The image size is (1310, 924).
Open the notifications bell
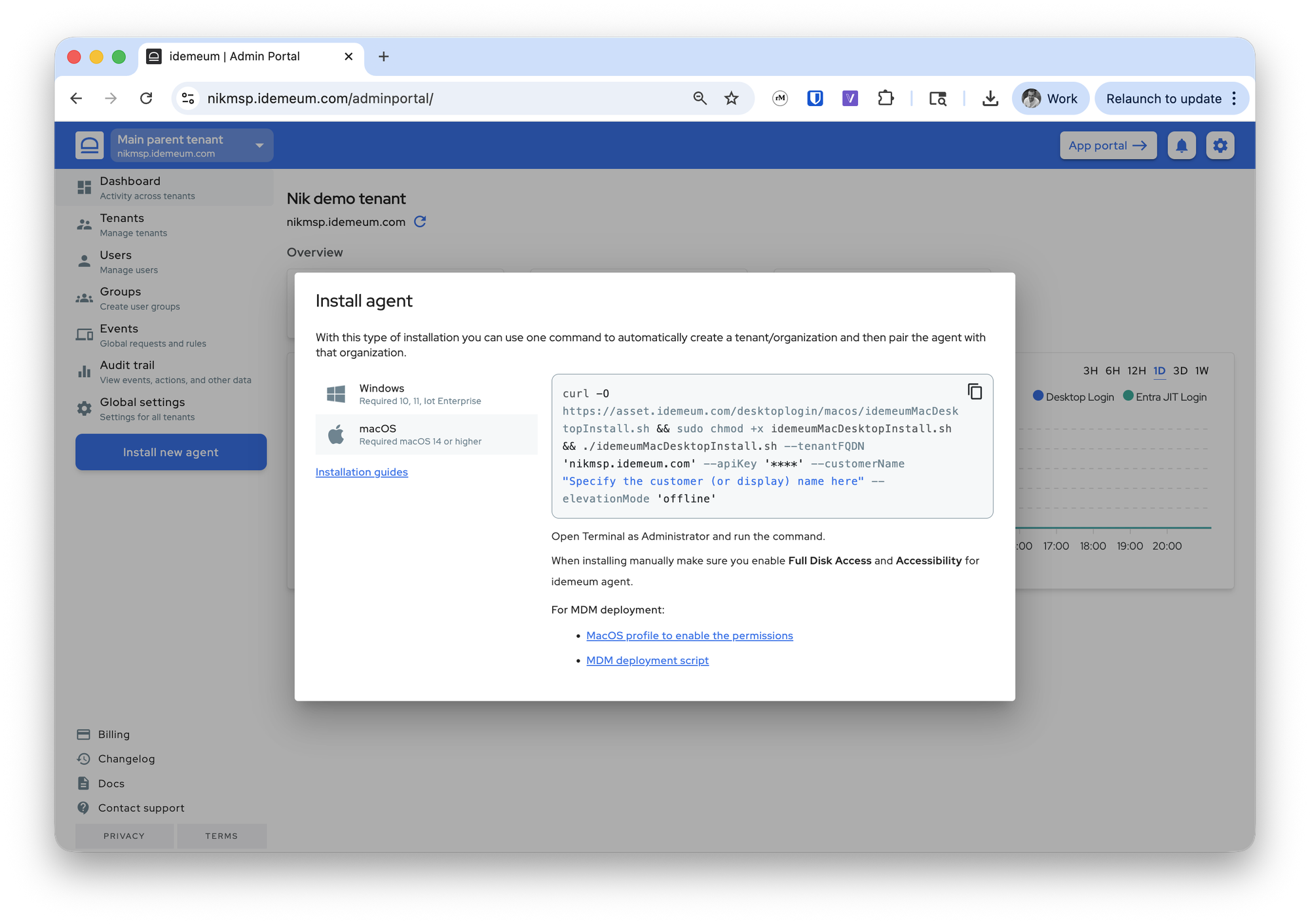pyautogui.click(x=1181, y=145)
